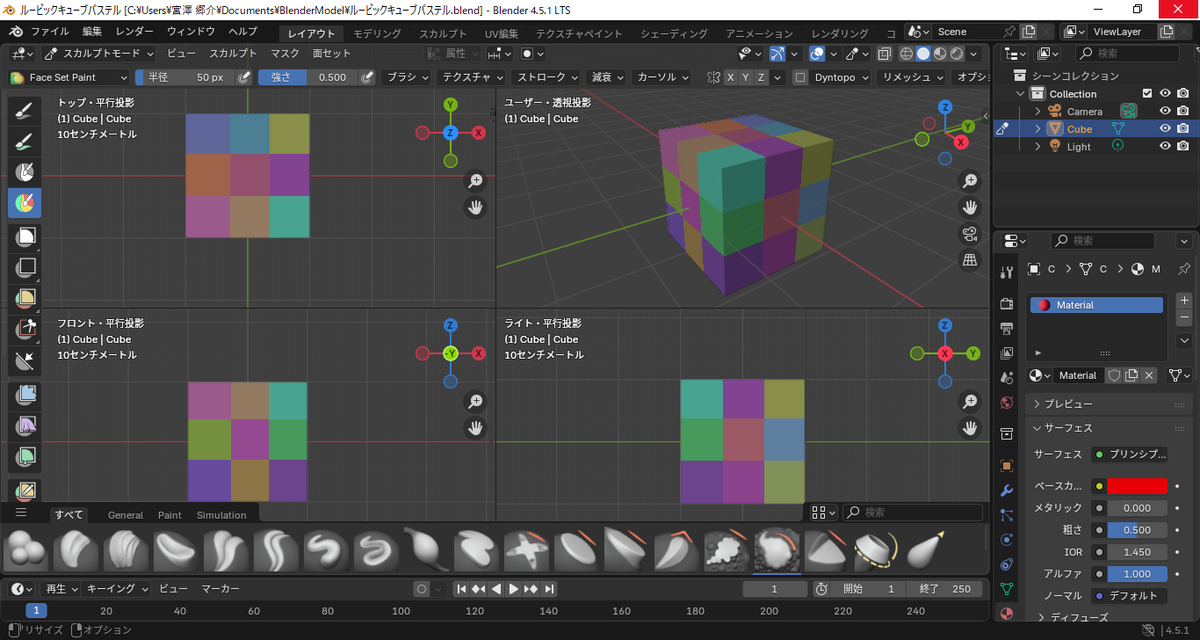This screenshot has width=1200, height=640.
Task: Collapse the サーフェス panel
Action: 1108,428
